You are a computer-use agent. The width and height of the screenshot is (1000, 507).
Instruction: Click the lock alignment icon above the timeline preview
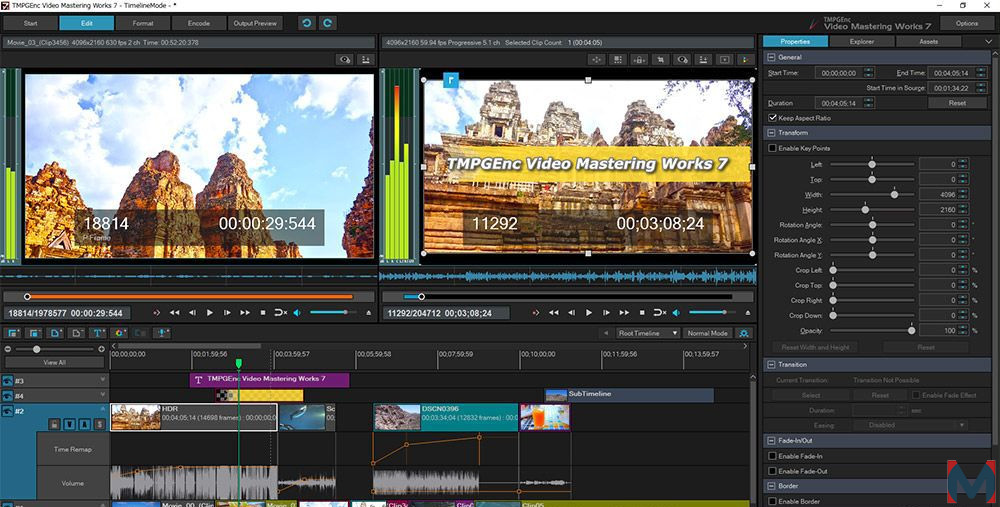point(639,59)
